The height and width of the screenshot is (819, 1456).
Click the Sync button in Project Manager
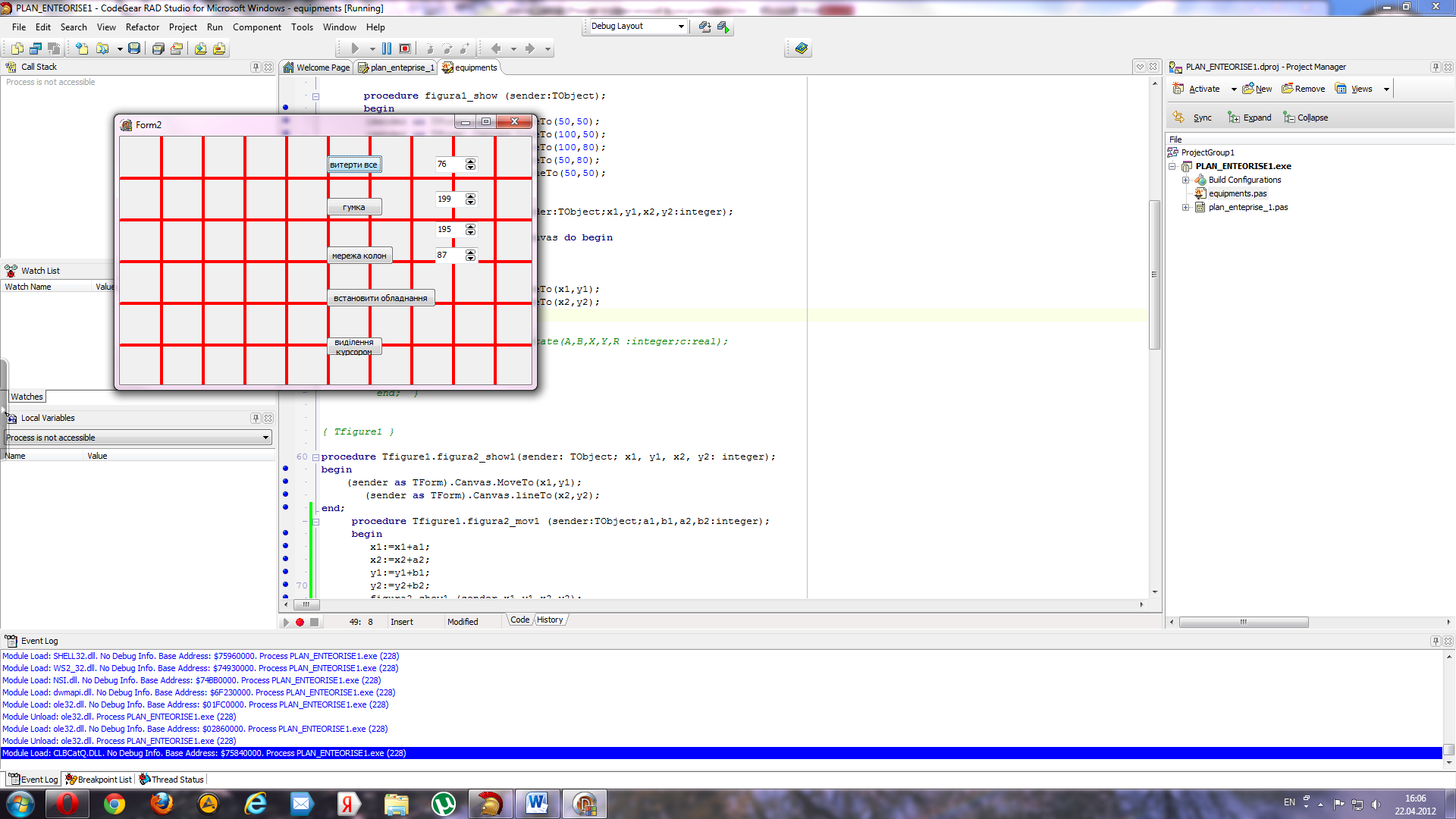pyautogui.click(x=1194, y=118)
